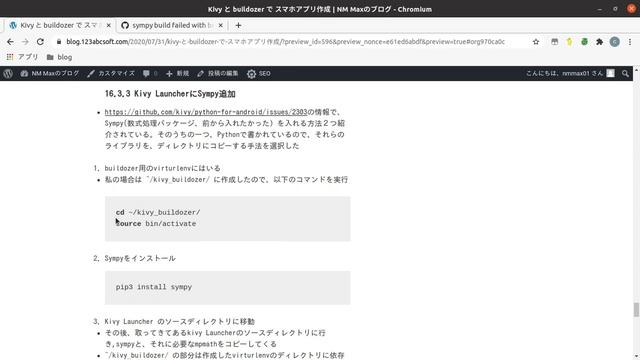The width and height of the screenshot is (640, 360).
Task: Go forward to the next page
Action: 25,42
